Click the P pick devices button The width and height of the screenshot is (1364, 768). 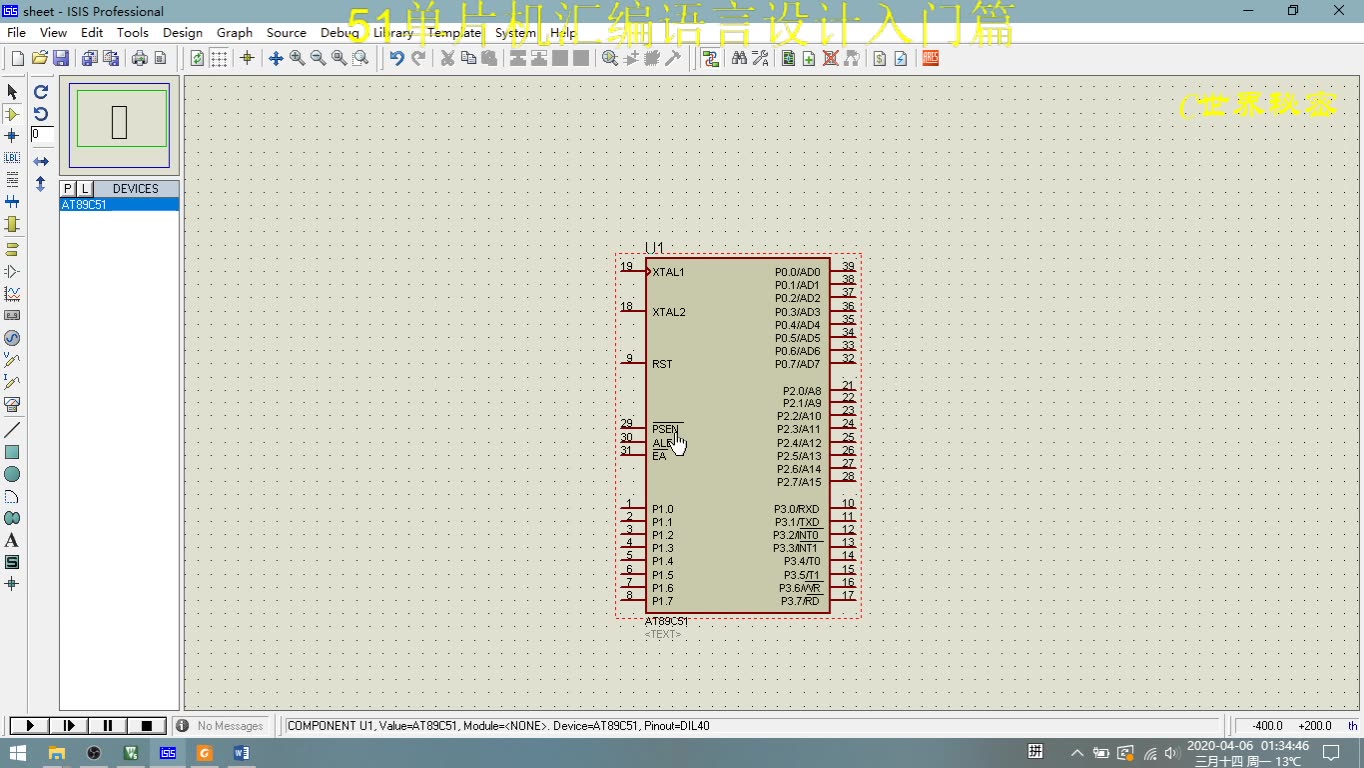[68, 189]
